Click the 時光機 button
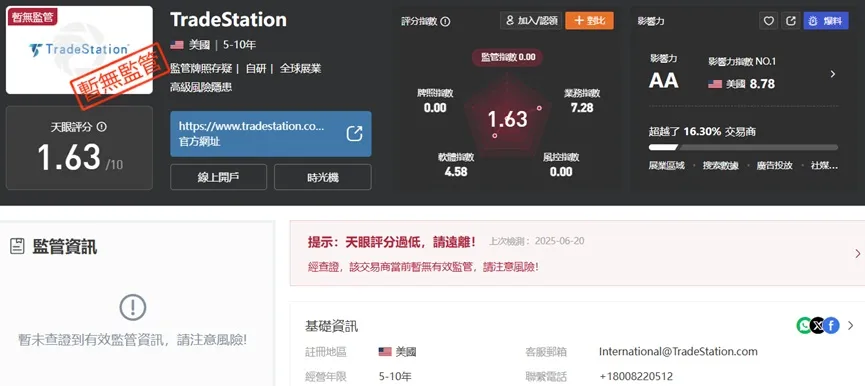 pyautogui.click(x=323, y=177)
